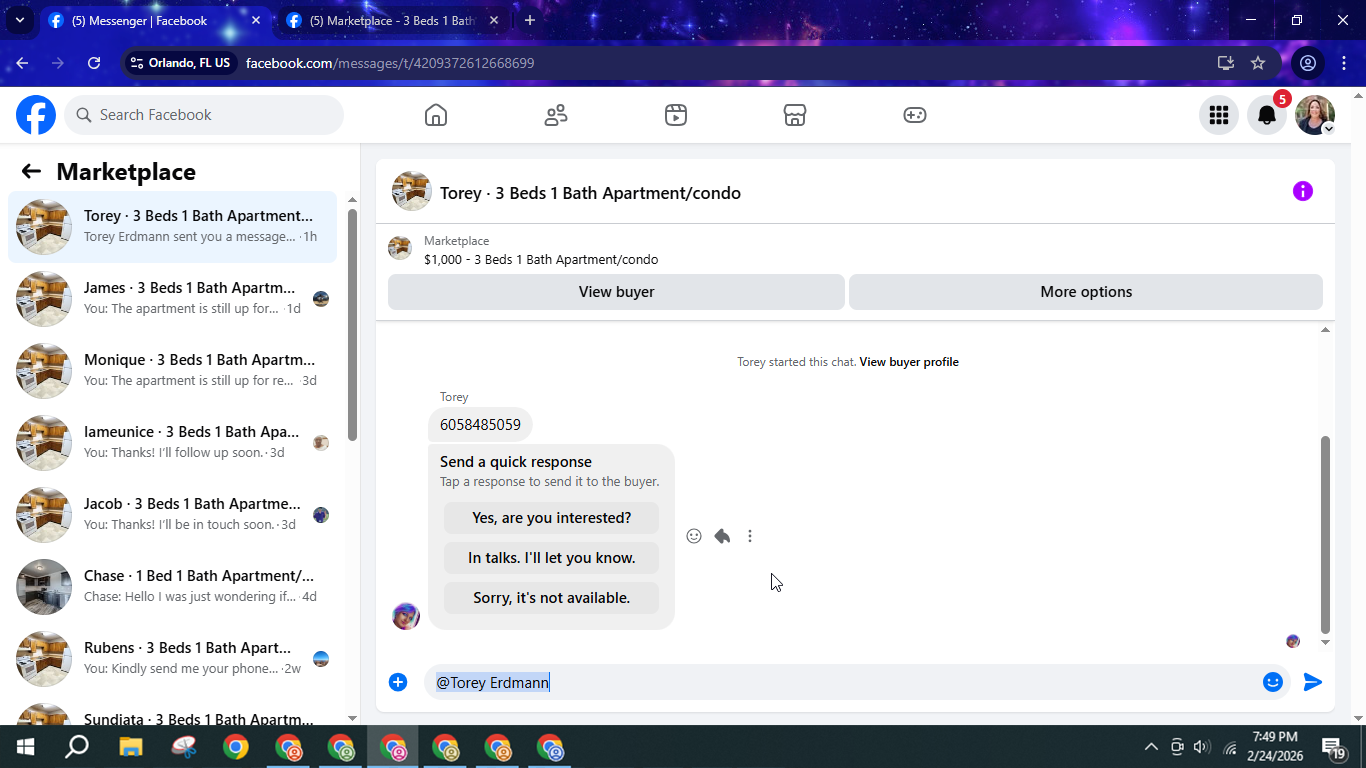The width and height of the screenshot is (1366, 768).
Task: Close the Messenger browser tab
Action: coord(256,20)
